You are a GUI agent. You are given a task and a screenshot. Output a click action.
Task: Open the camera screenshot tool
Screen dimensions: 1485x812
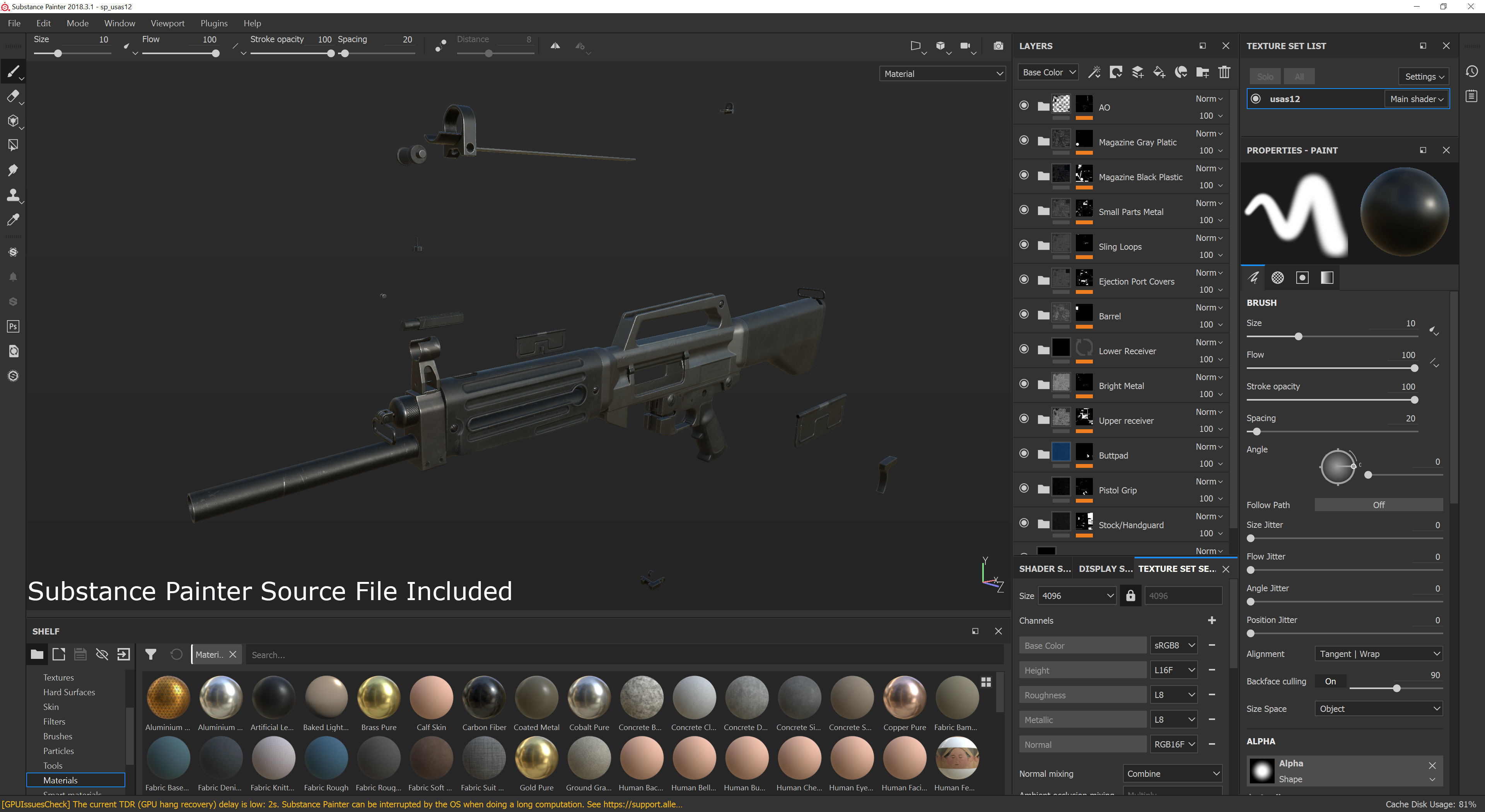click(x=998, y=46)
